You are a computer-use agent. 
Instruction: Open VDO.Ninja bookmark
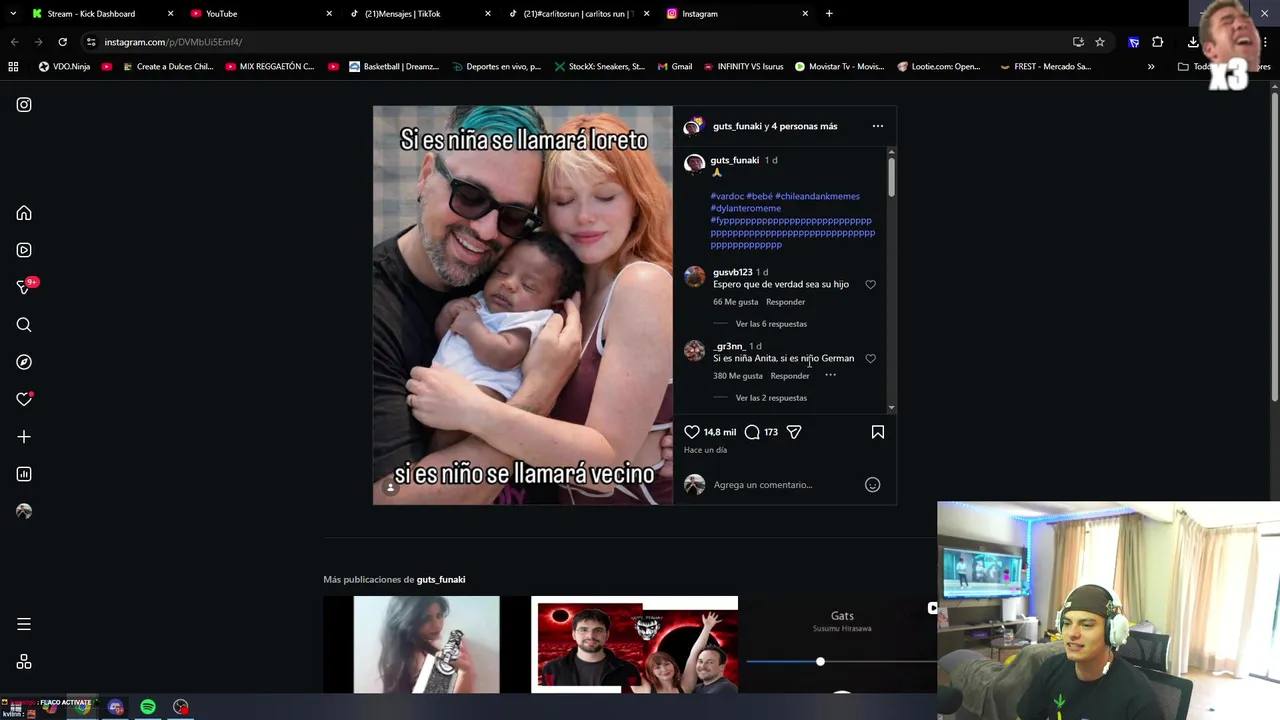pos(64,67)
